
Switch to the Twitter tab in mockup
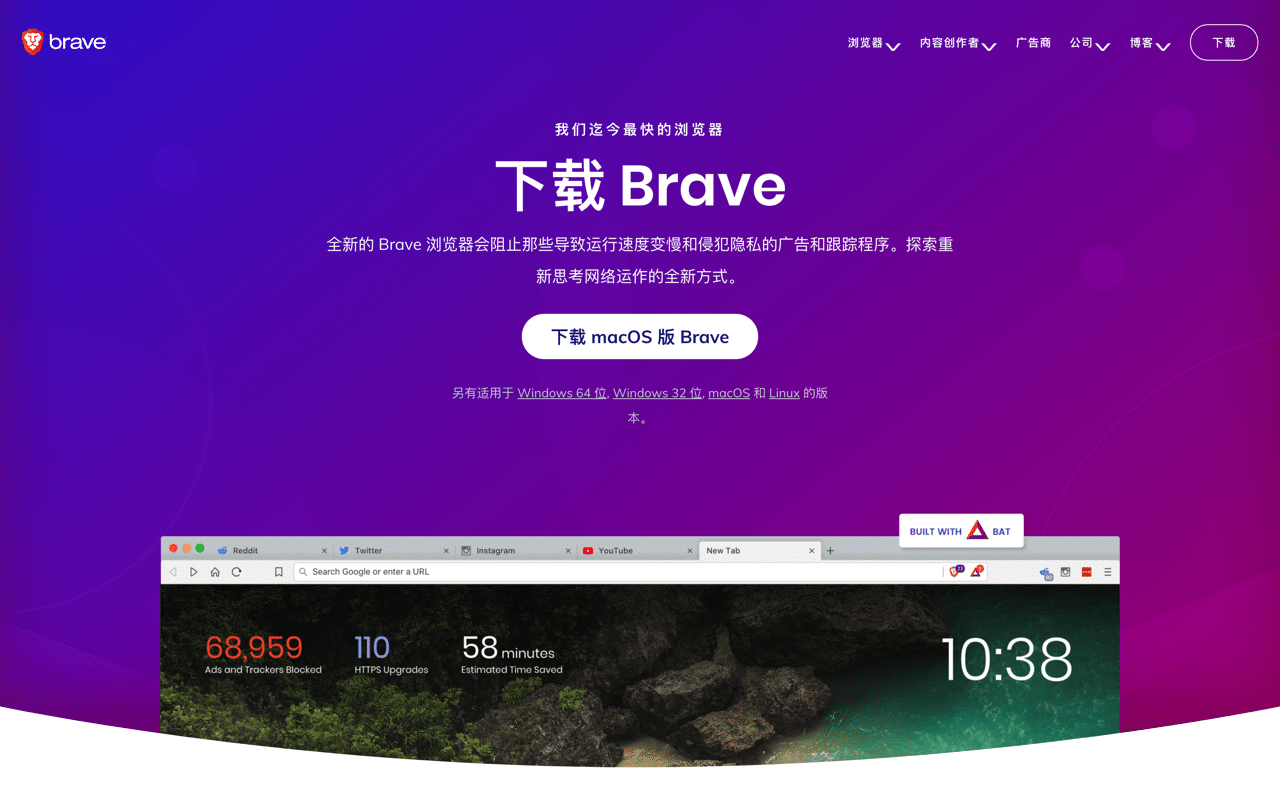tap(394, 550)
